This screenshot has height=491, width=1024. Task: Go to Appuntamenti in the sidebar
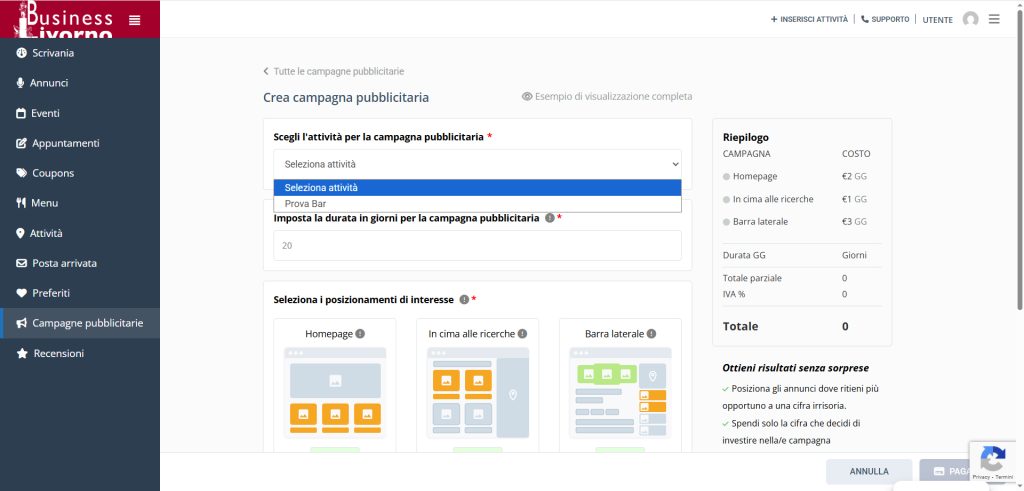point(65,143)
